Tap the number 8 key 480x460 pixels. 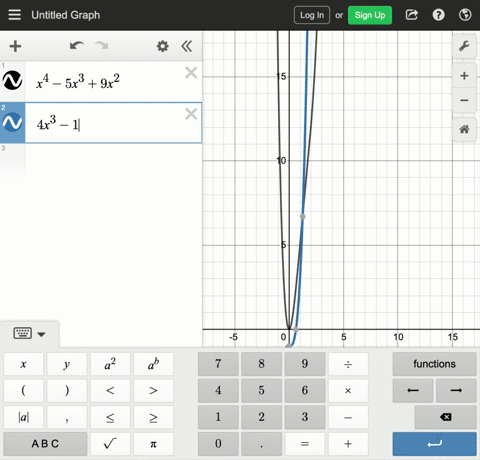(262, 364)
